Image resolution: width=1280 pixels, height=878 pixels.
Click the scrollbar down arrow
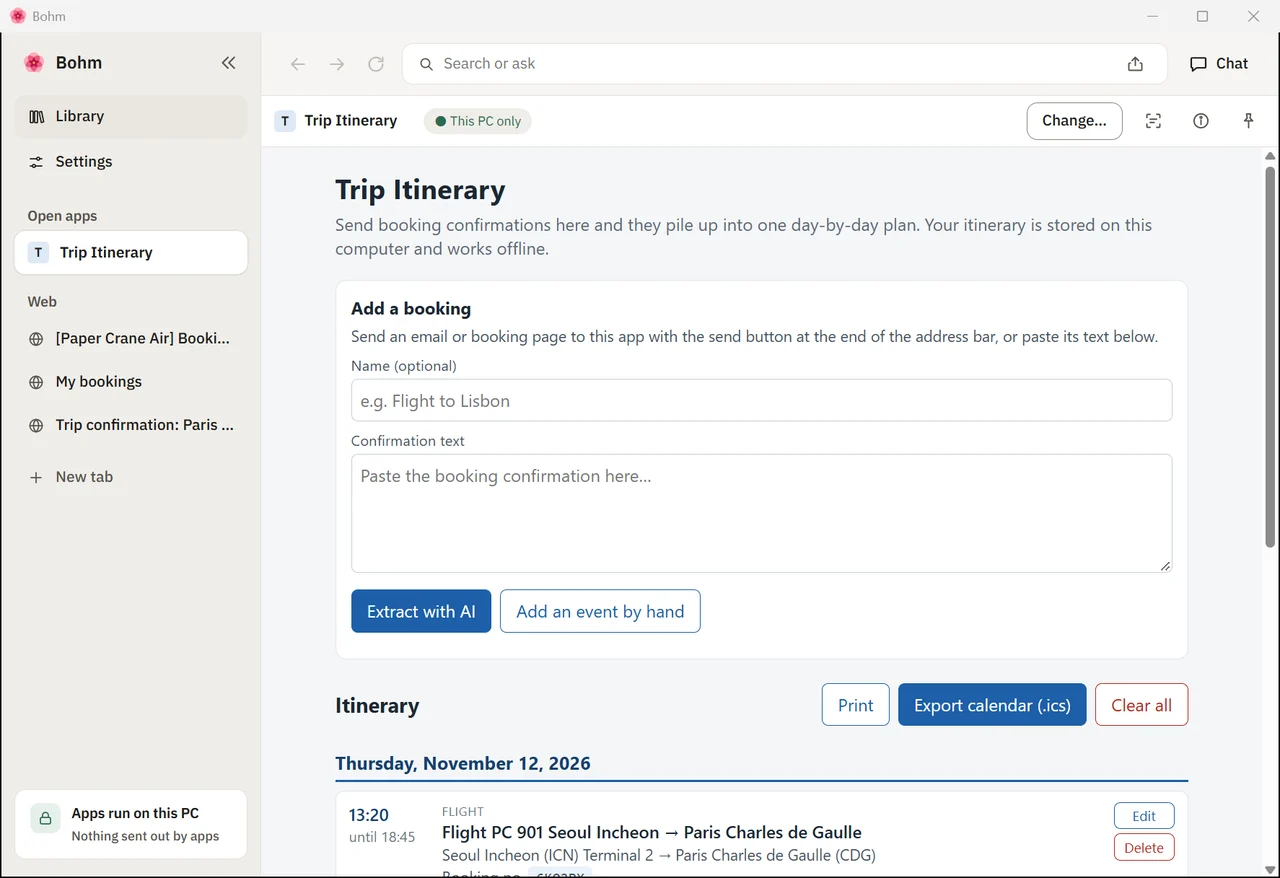pos(1270,869)
